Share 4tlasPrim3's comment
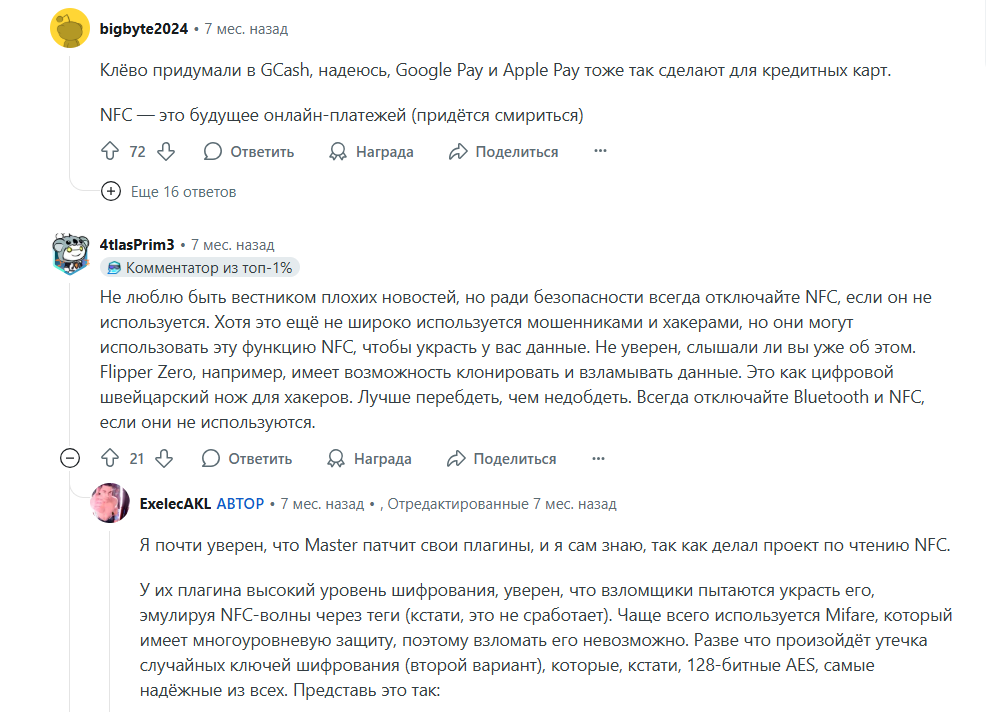The image size is (986, 712). [501, 459]
